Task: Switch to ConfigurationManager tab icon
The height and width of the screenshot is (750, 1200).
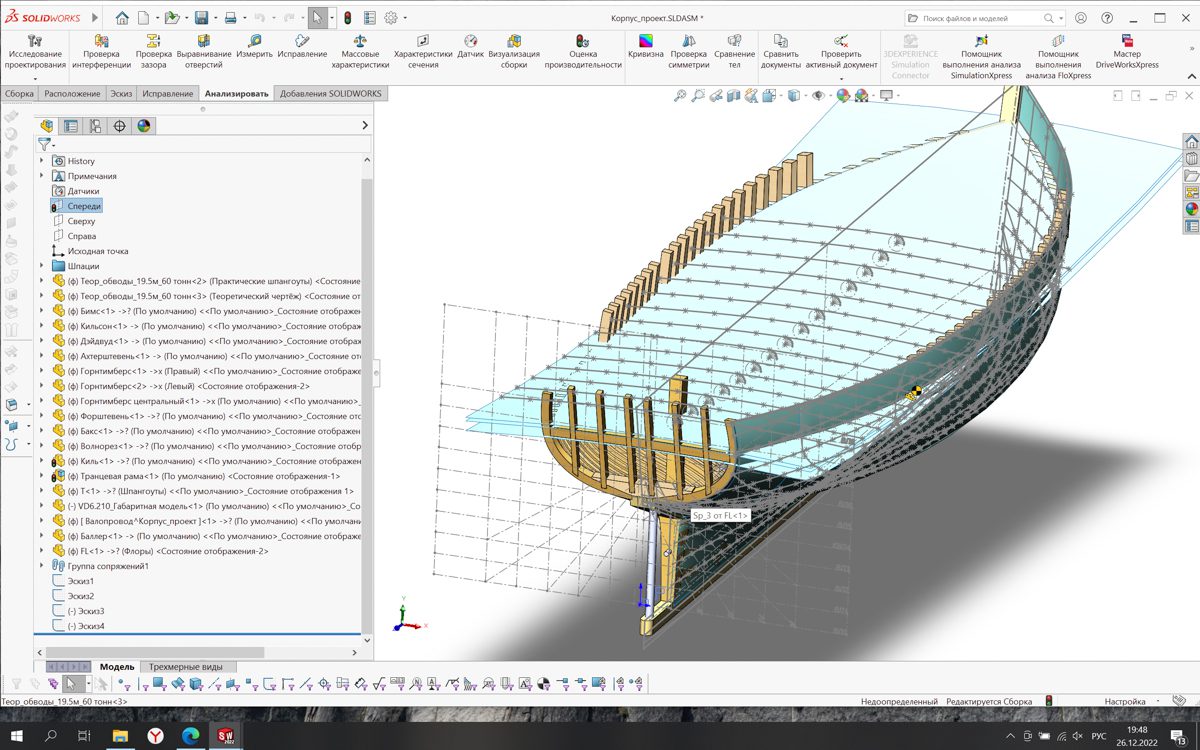Action: coord(95,126)
